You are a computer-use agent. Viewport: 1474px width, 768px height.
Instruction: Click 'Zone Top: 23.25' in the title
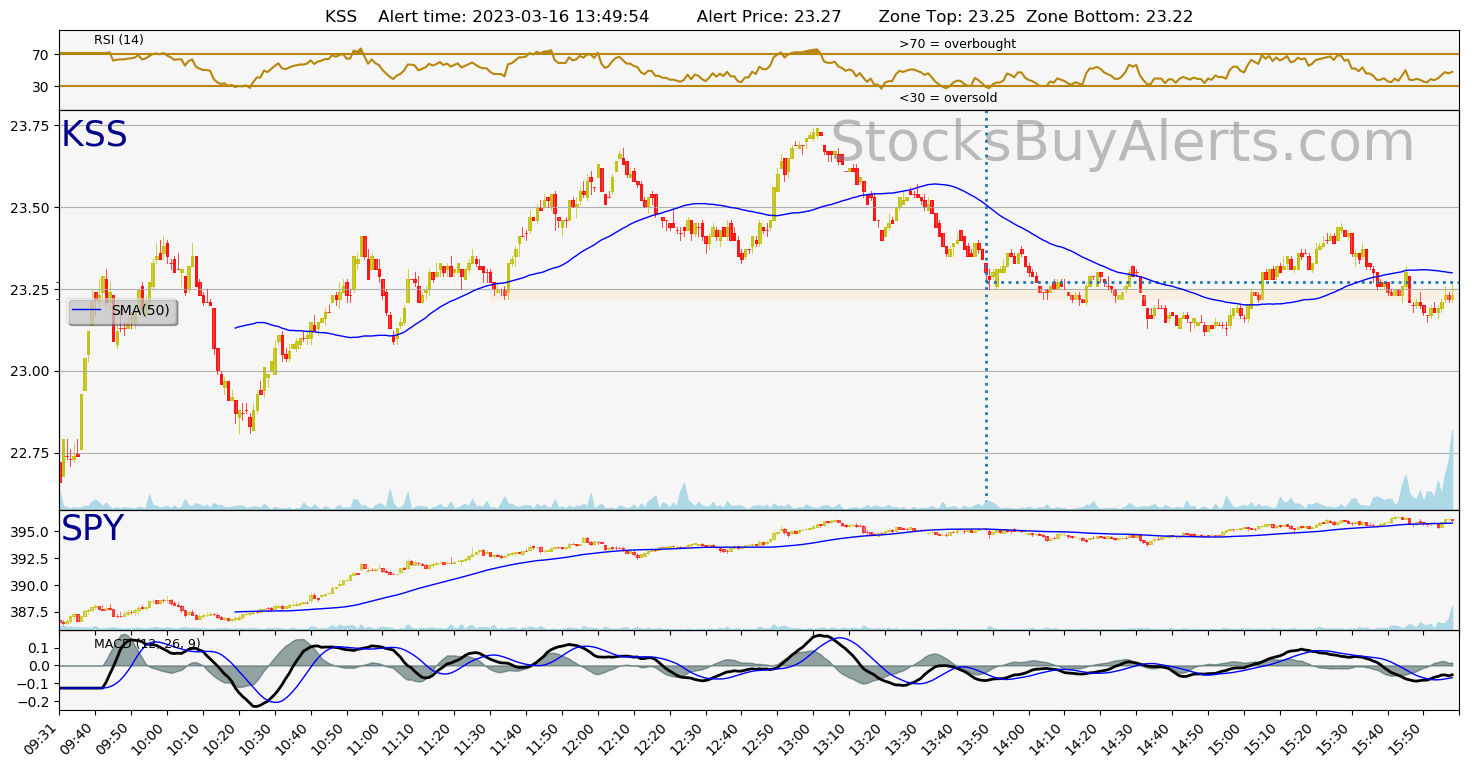click(x=947, y=17)
